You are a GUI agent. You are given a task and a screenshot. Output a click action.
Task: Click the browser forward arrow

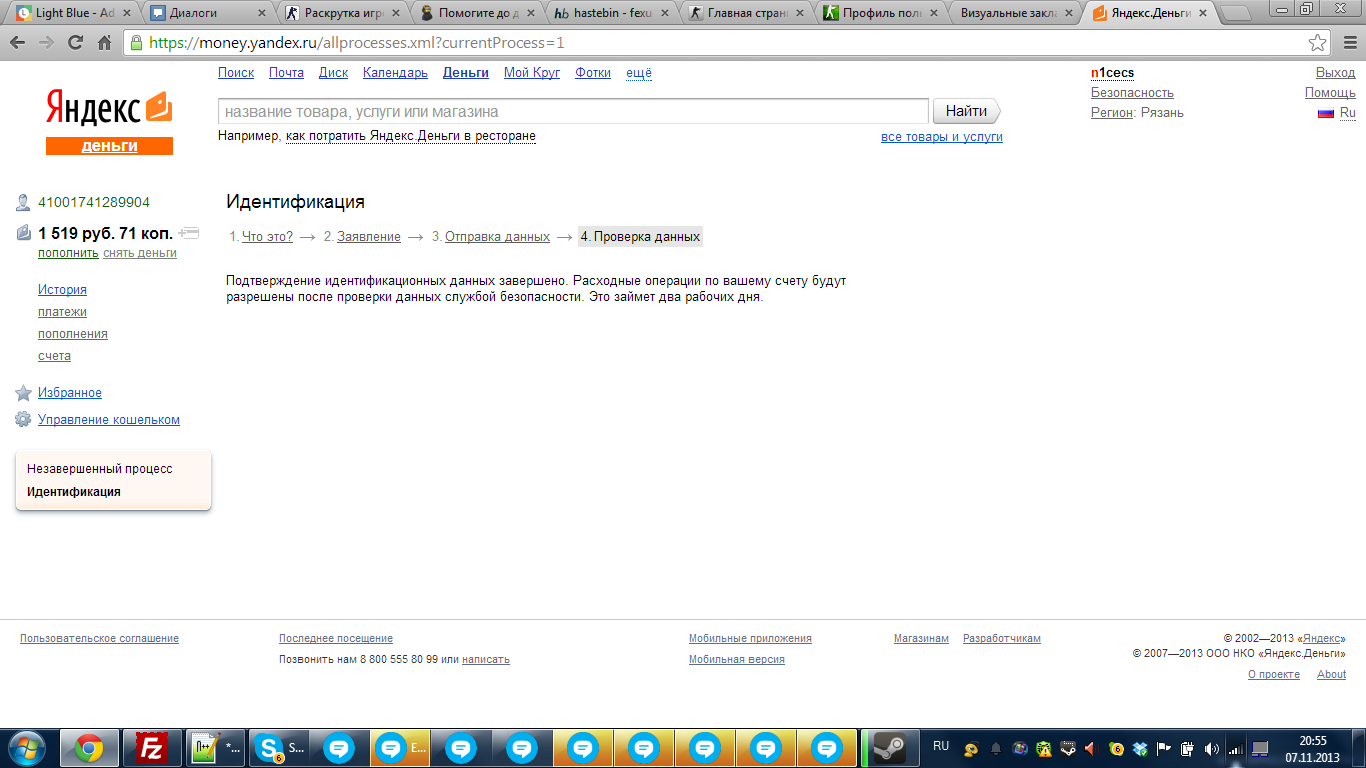(x=46, y=43)
